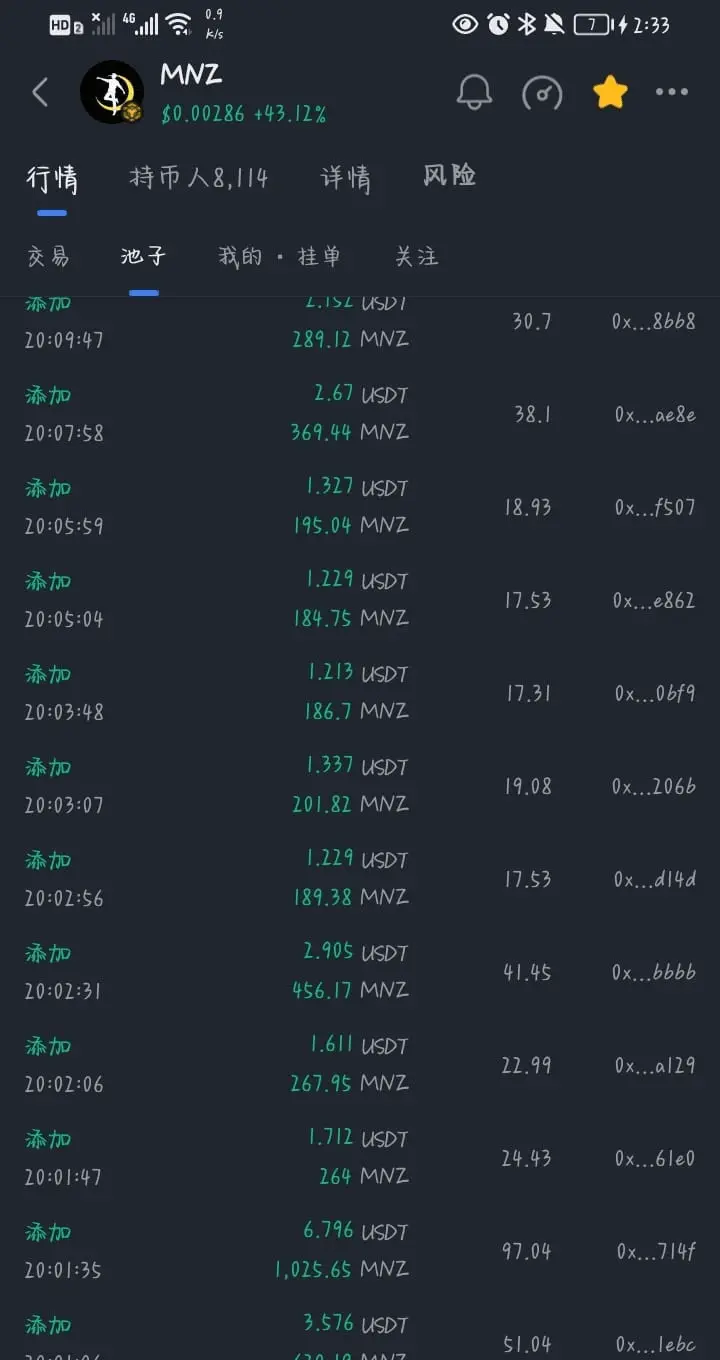
Task: Tap the back arrow icon
Action: [40, 93]
